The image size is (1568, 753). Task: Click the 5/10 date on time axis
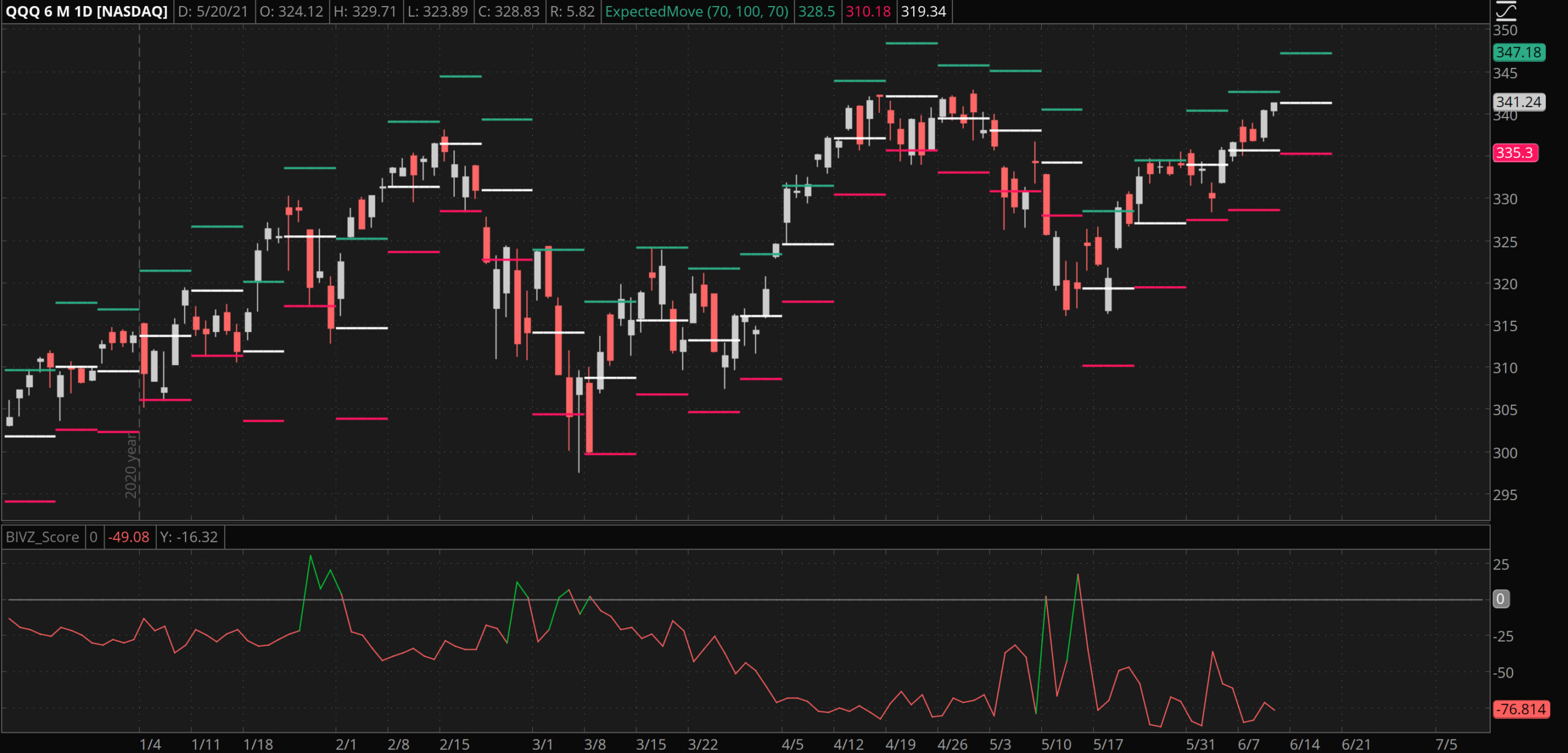1057,744
